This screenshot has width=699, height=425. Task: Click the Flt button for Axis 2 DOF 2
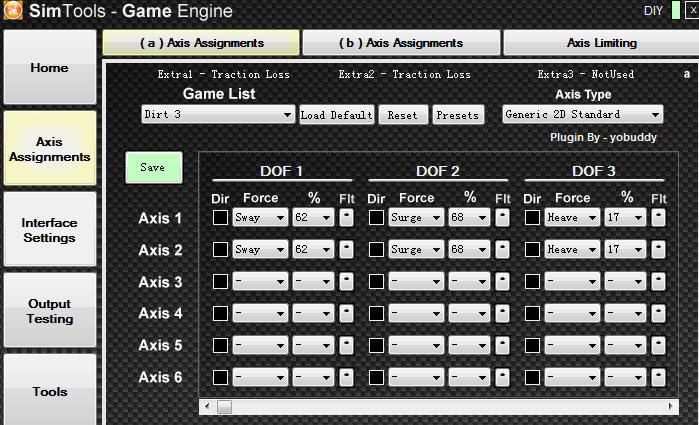pyautogui.click(x=502, y=249)
